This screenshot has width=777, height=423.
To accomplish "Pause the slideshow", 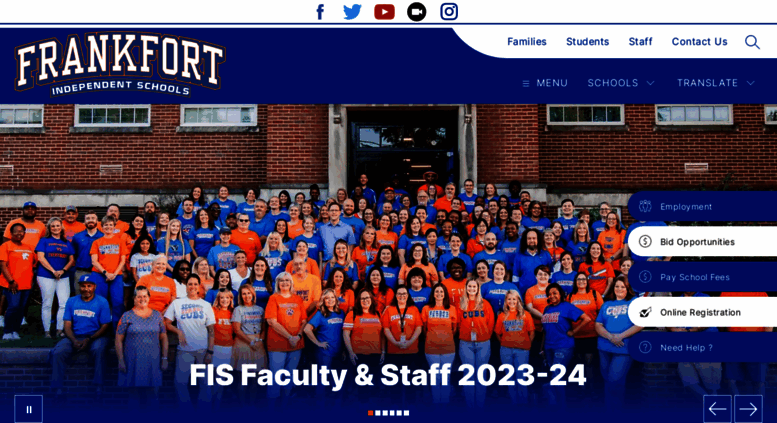I will 28,409.
